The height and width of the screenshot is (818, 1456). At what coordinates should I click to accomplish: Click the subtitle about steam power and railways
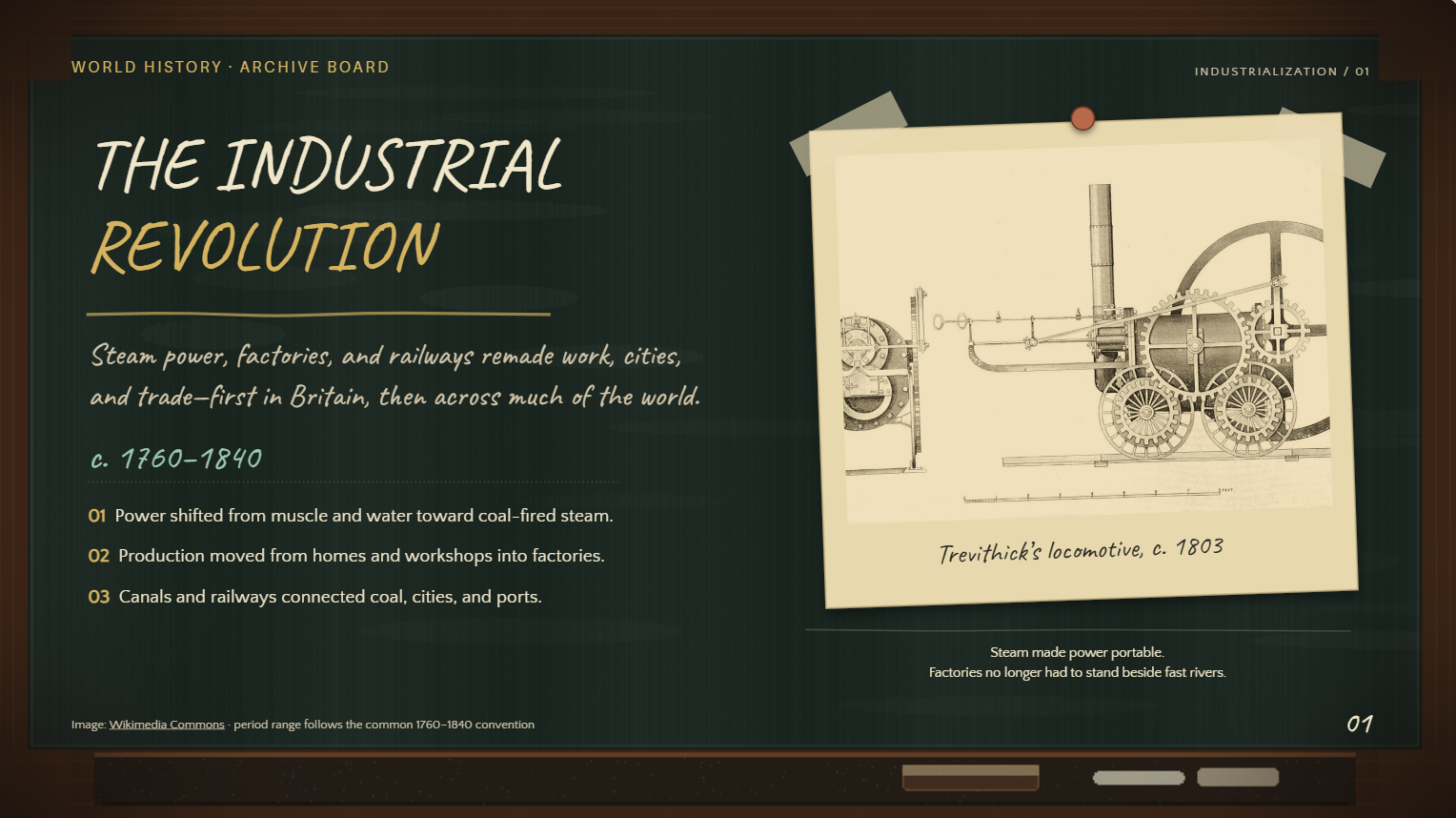pyautogui.click(x=395, y=376)
